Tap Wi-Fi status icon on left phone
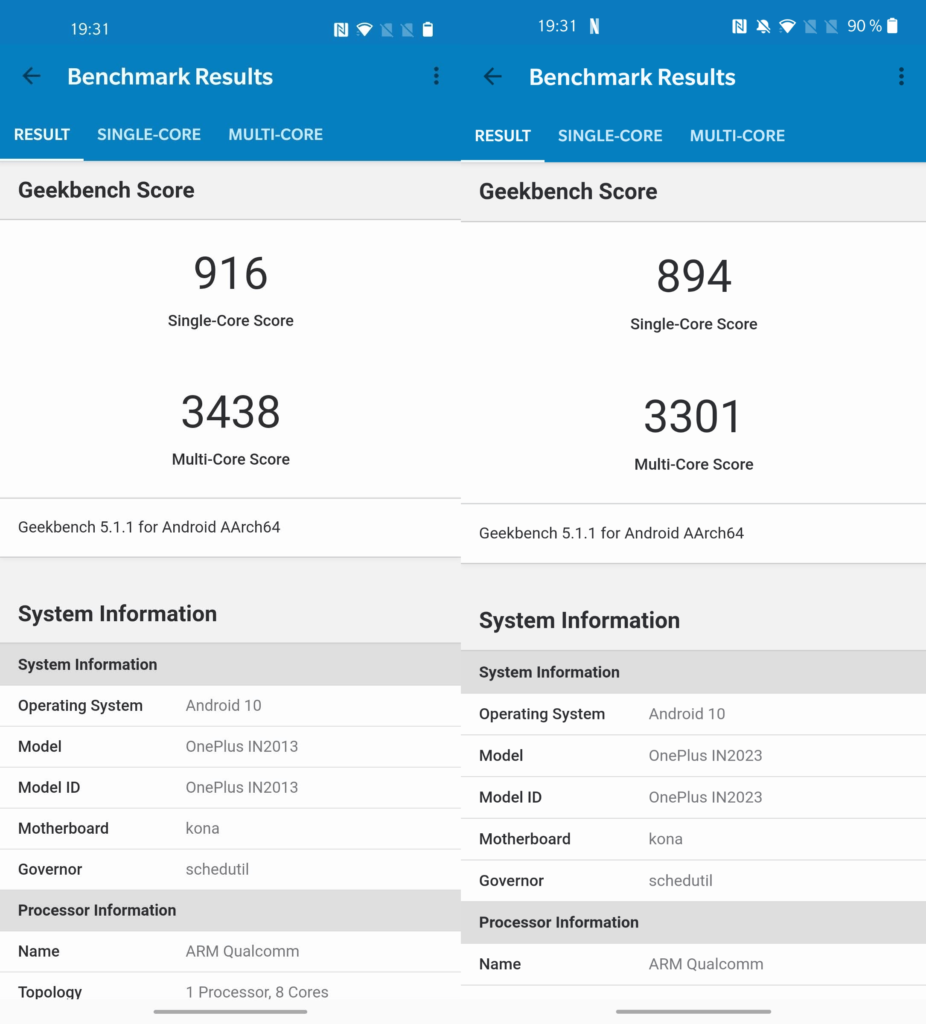 pos(364,29)
